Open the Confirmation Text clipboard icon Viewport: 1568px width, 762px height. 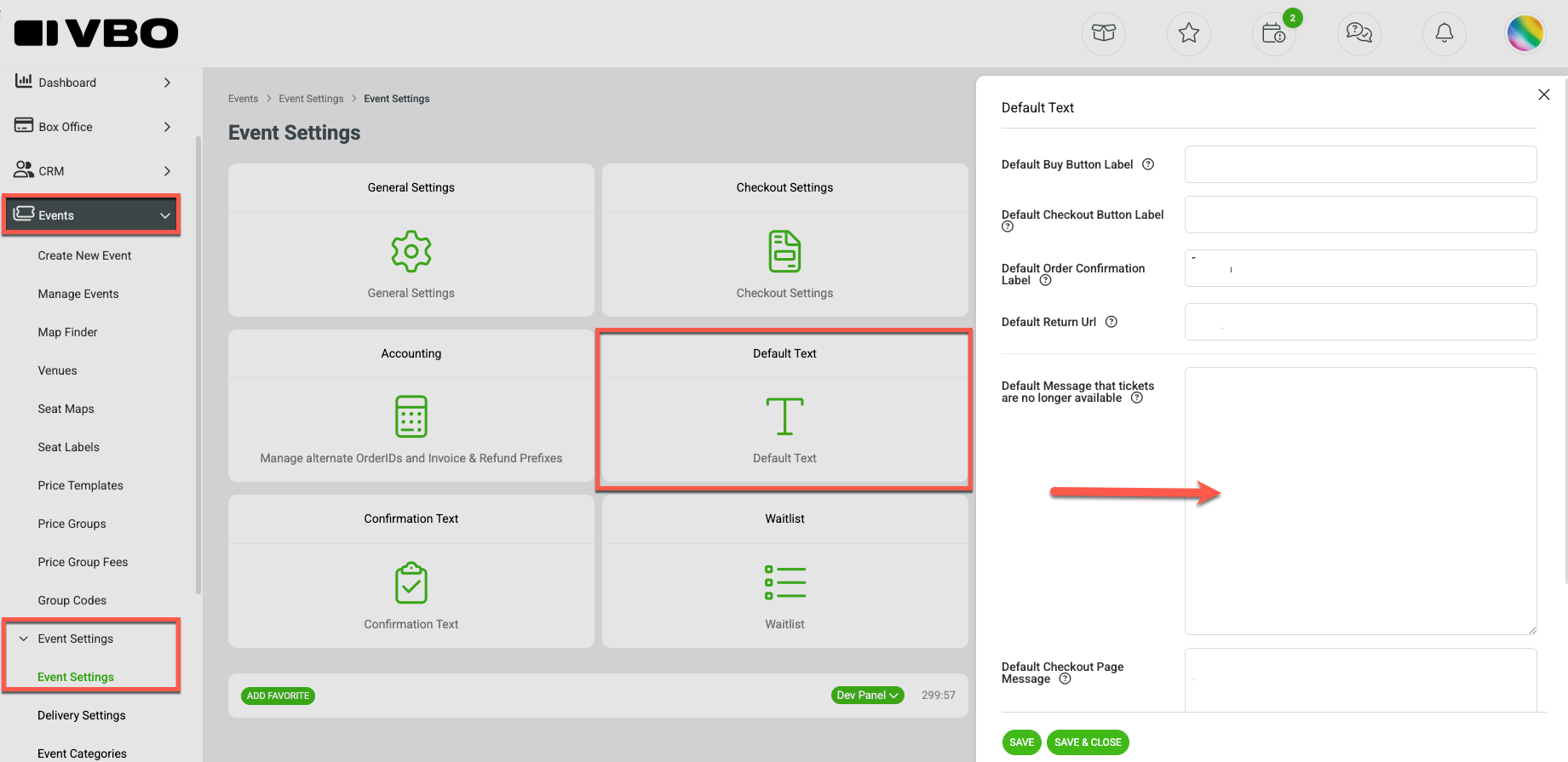(411, 582)
